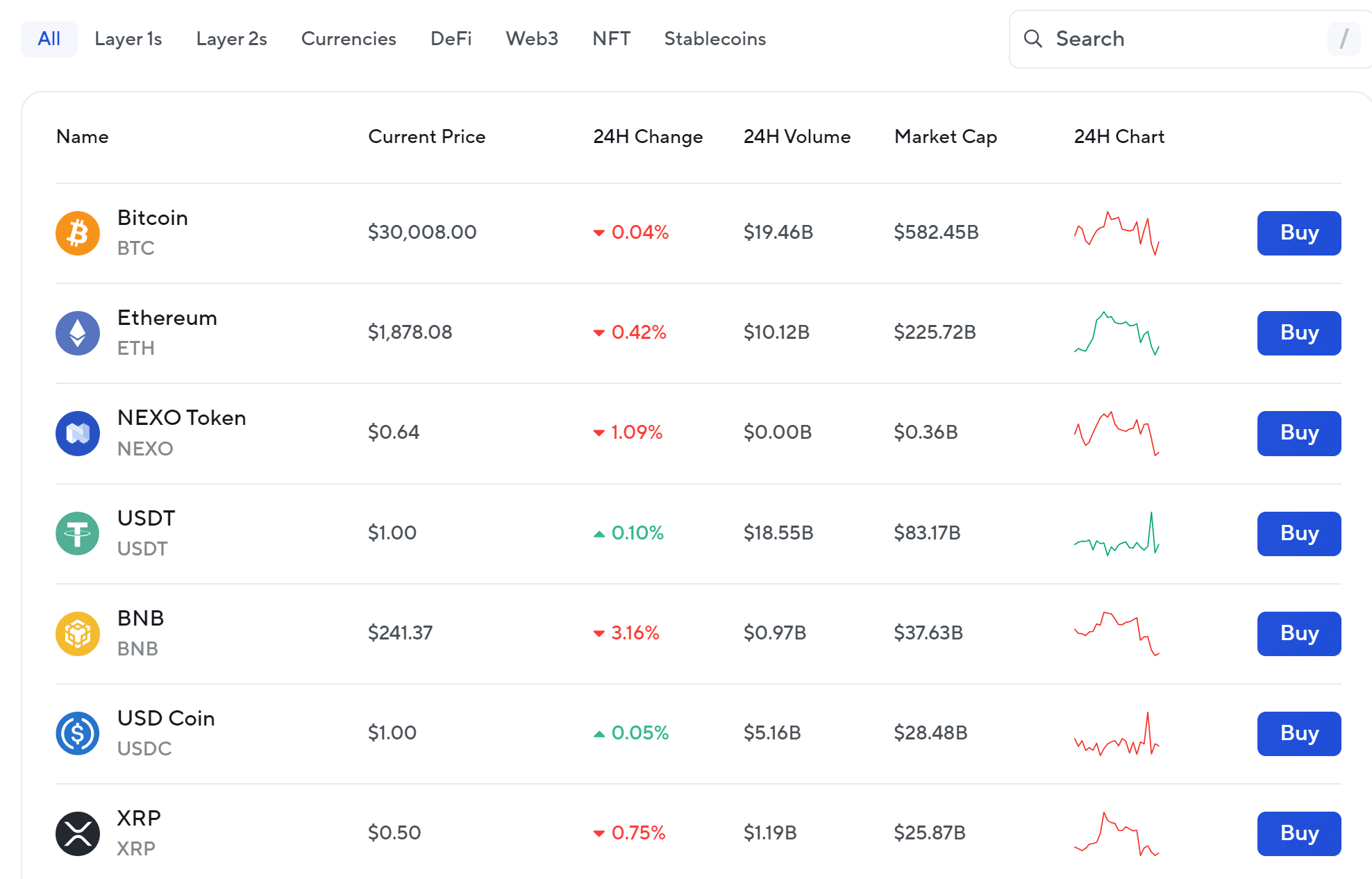The width and height of the screenshot is (1372, 879).
Task: Open the NFT category tab
Action: pos(612,39)
